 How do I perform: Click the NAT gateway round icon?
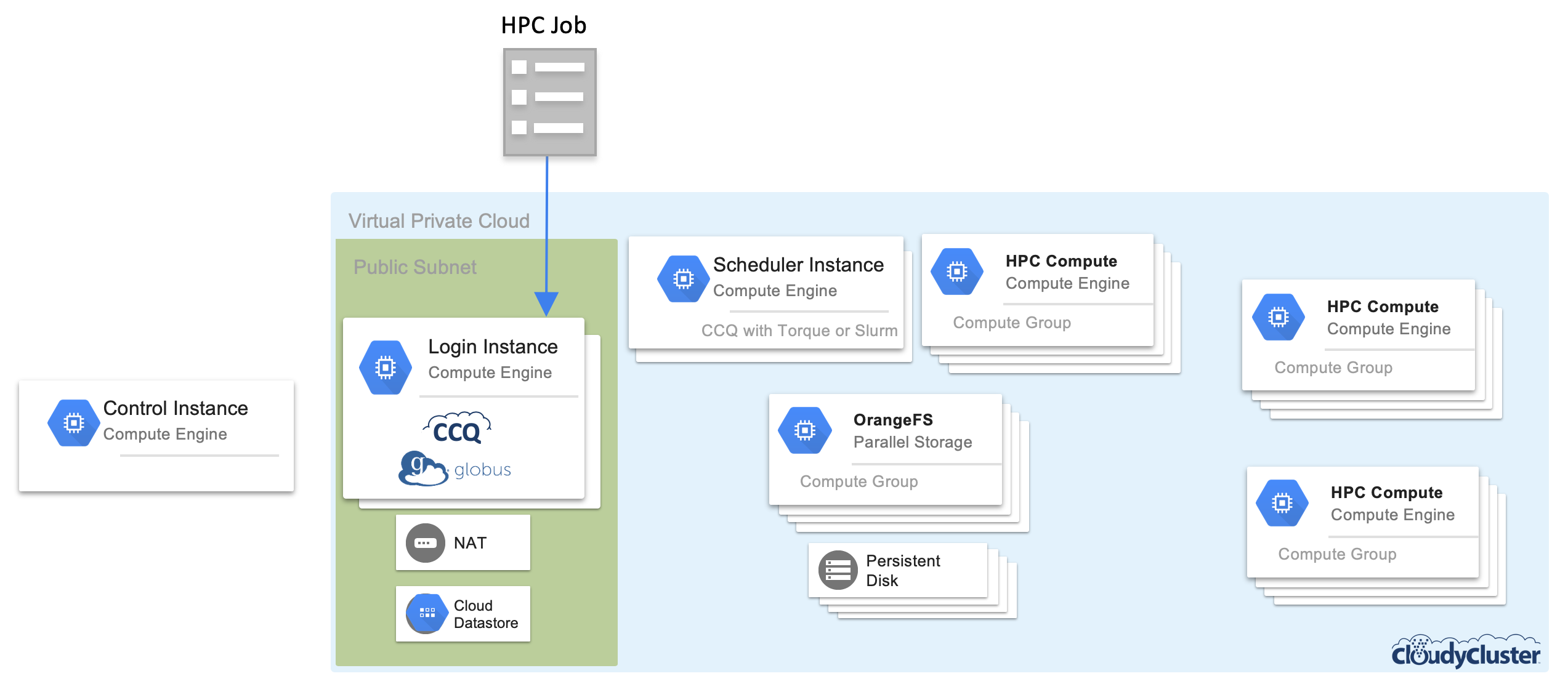pos(425,543)
